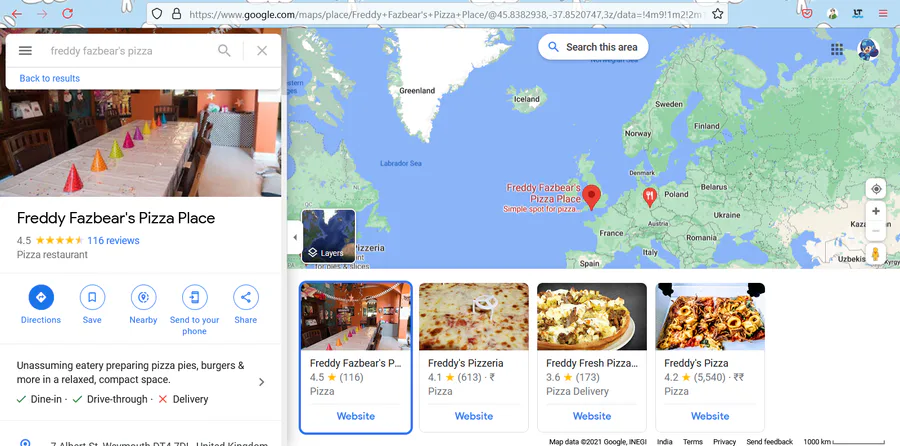
Task: Clear the search with X button
Action: (262, 51)
